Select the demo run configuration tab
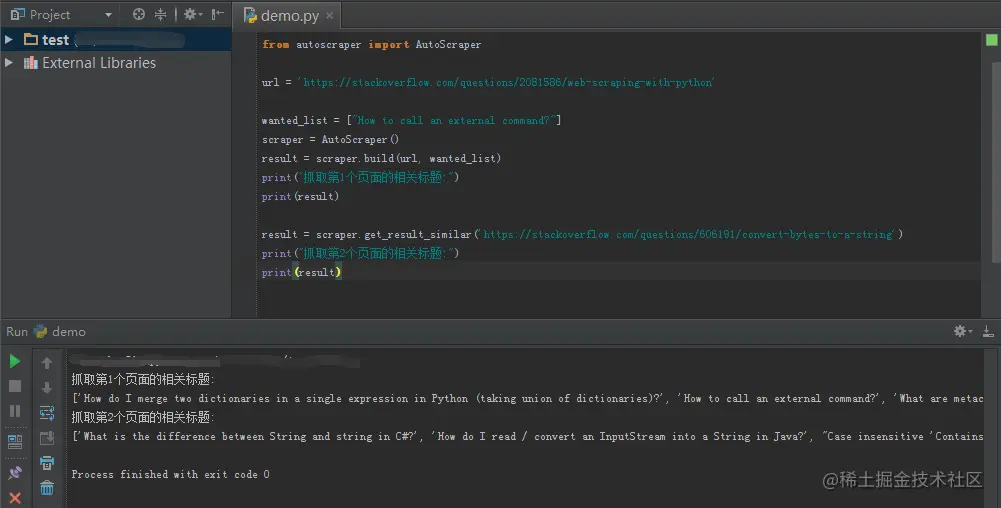Screen dimensions: 1001x508 (x=59, y=331)
